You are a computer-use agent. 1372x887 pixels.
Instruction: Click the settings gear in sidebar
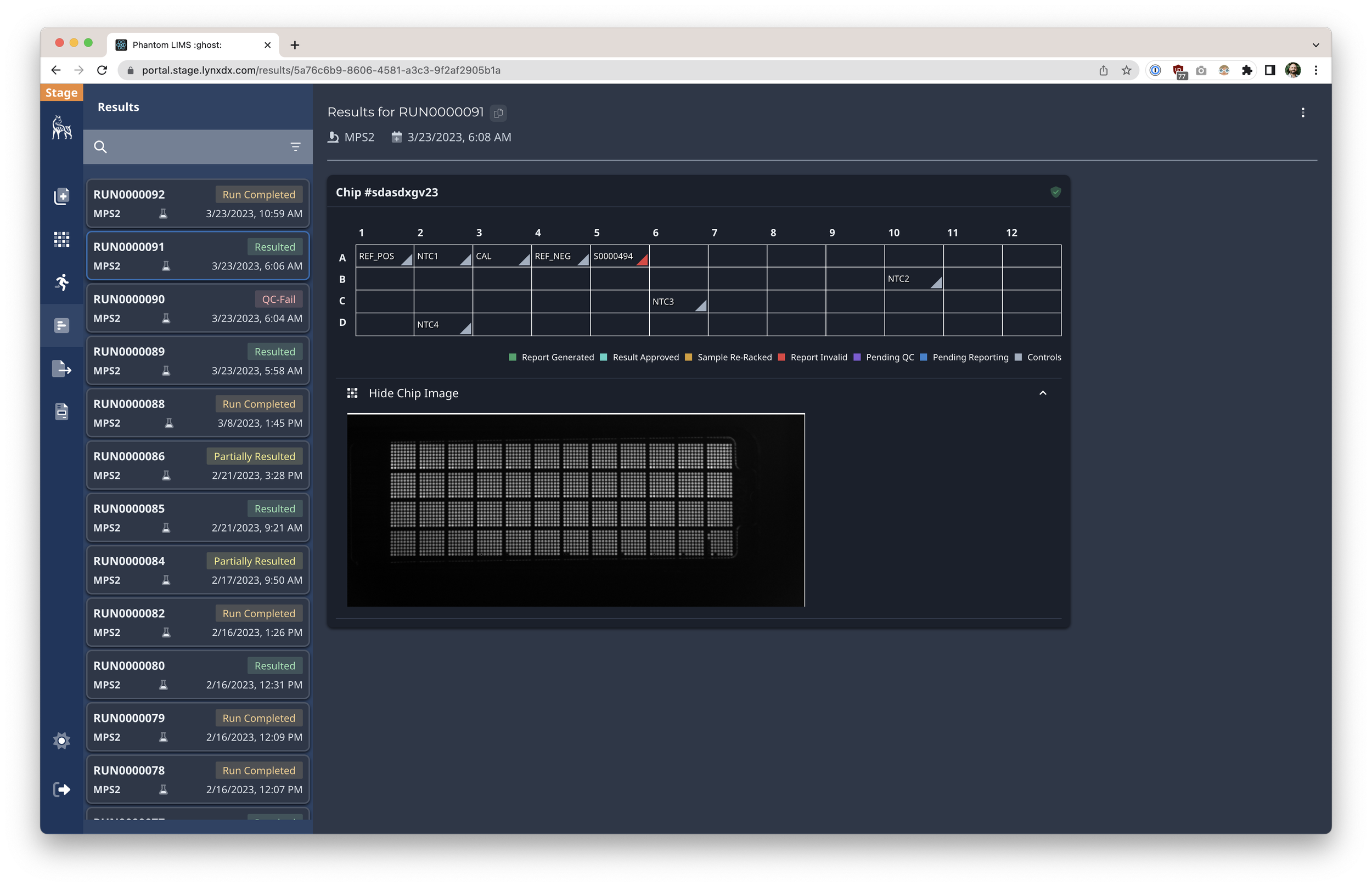pyautogui.click(x=61, y=740)
